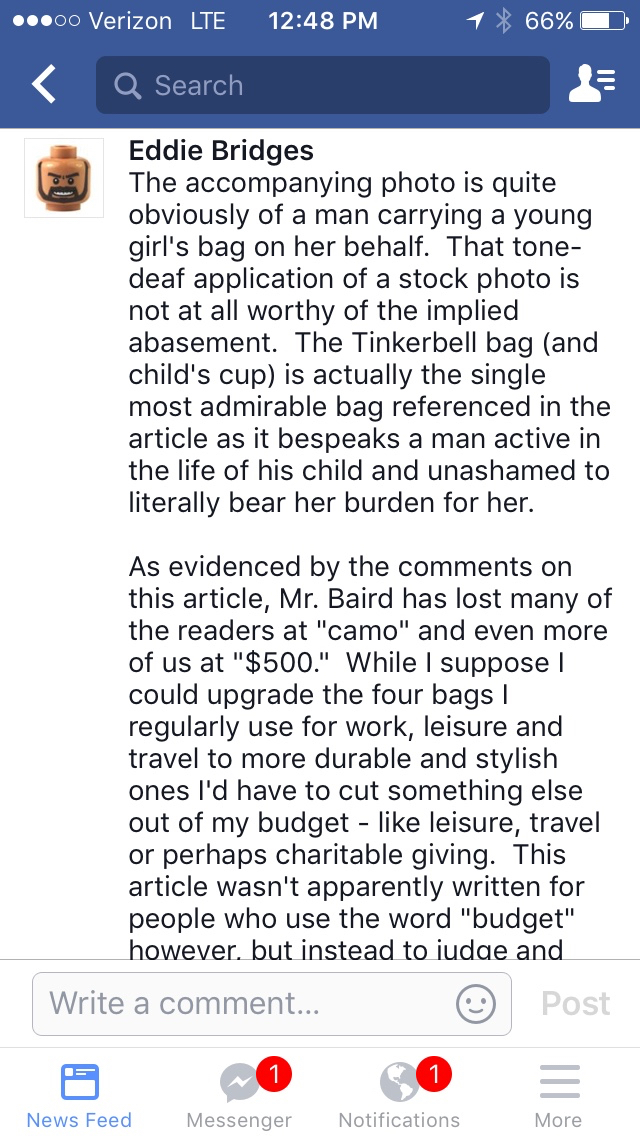Switch to the News Feed tab

(x=79, y=1095)
